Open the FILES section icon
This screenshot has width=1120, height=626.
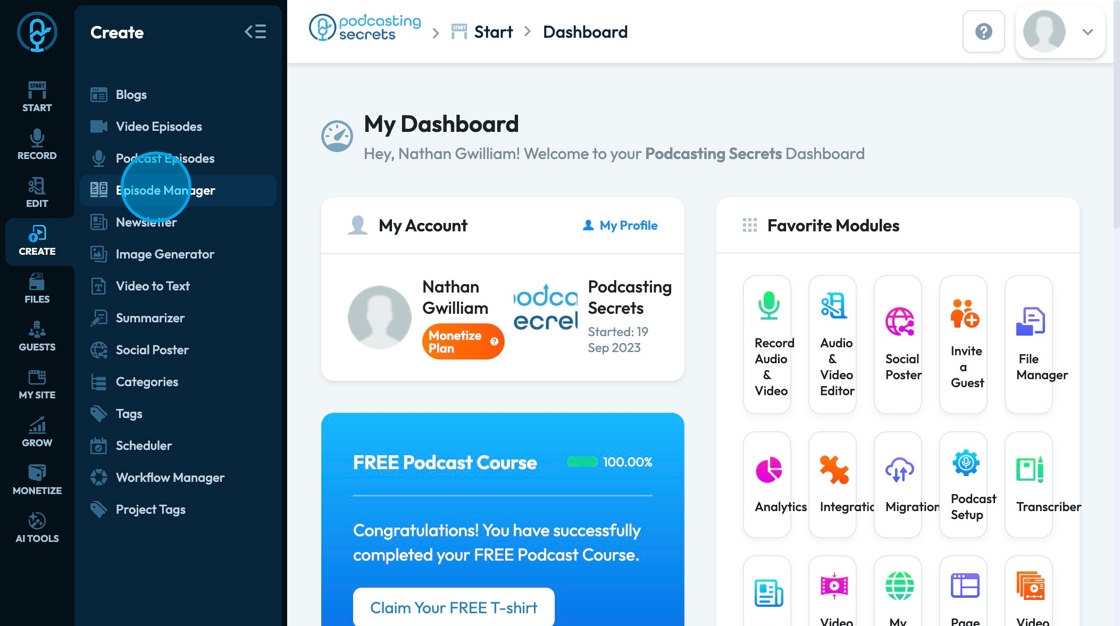[36, 282]
